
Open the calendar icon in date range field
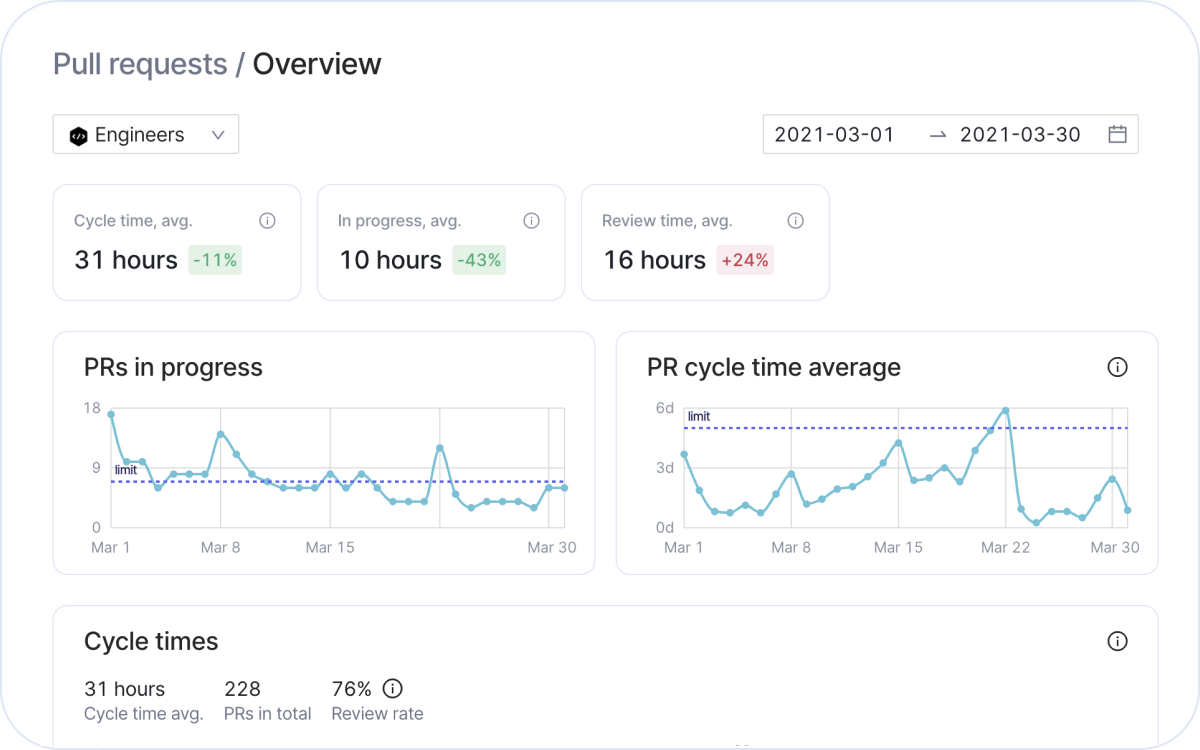pos(1117,134)
